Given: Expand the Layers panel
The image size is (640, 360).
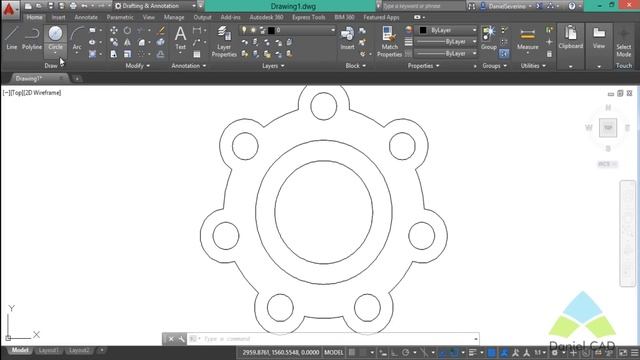Looking at the screenshot, I should click(273, 66).
